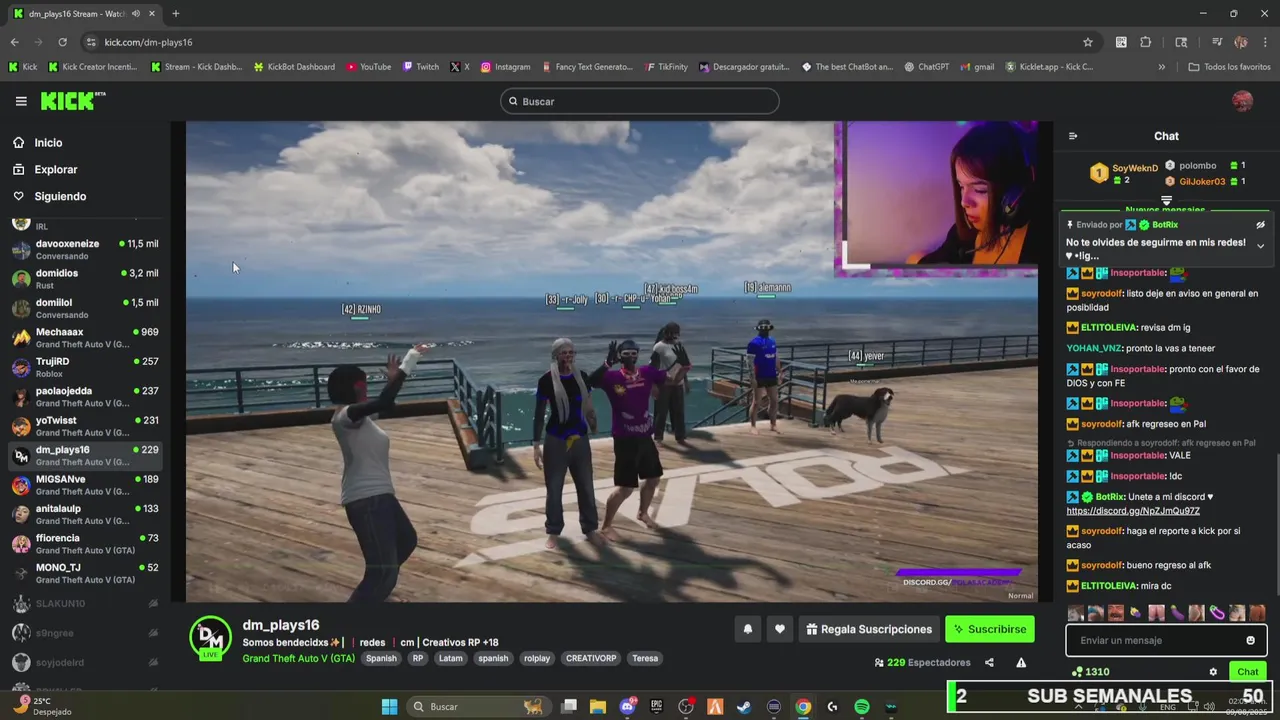Click the dm_plays16 channel avatar
The width and height of the screenshot is (1280, 720).
[x=210, y=637]
